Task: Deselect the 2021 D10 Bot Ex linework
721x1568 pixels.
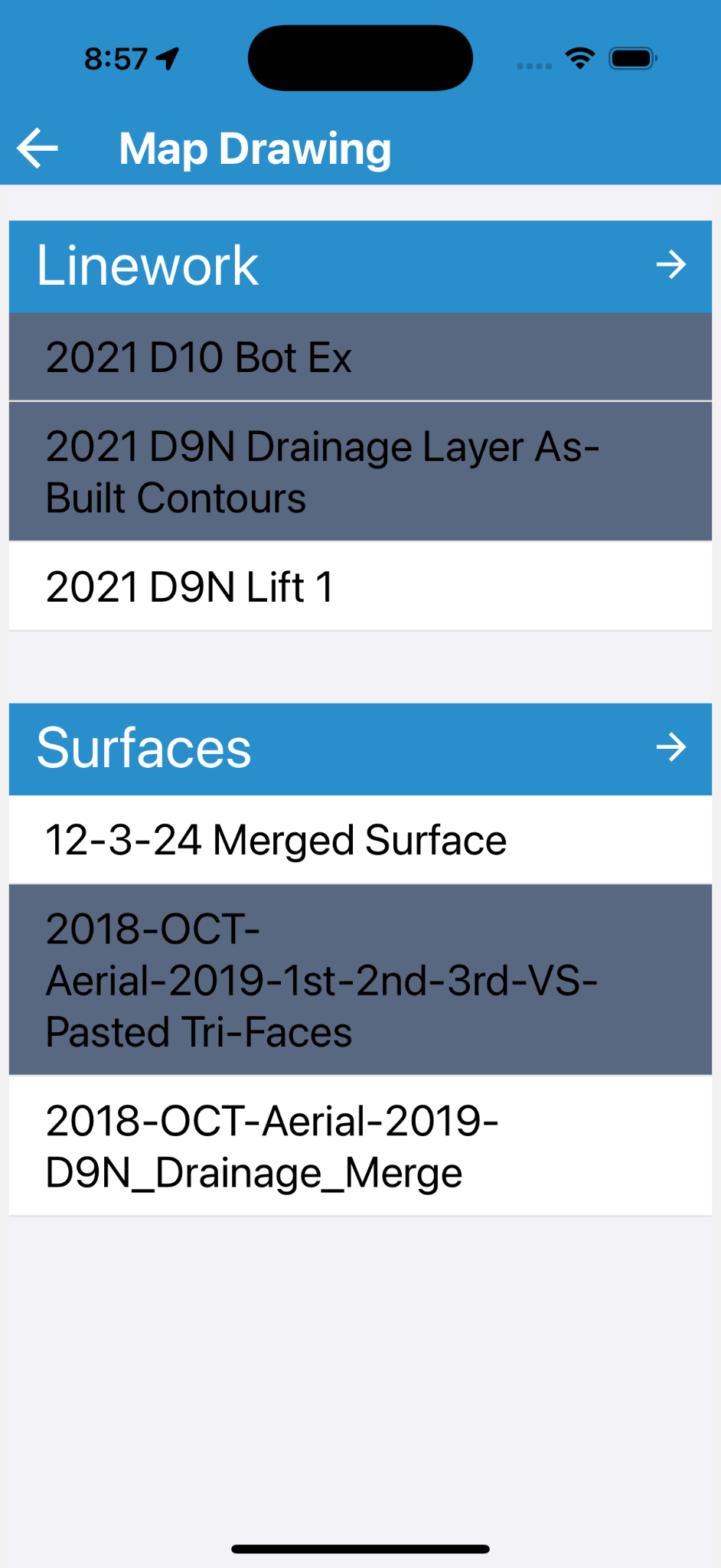Action: pos(360,357)
